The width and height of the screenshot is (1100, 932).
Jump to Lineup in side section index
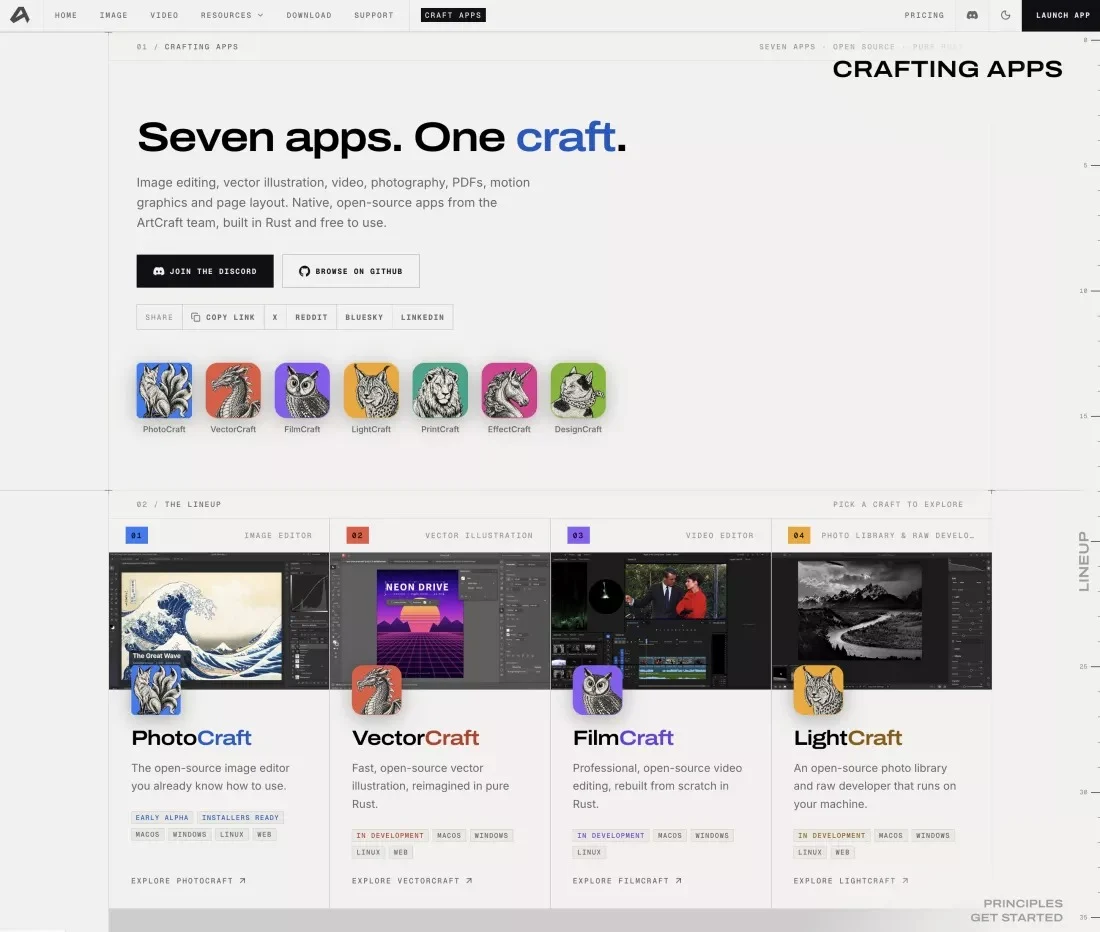[x=1084, y=561]
